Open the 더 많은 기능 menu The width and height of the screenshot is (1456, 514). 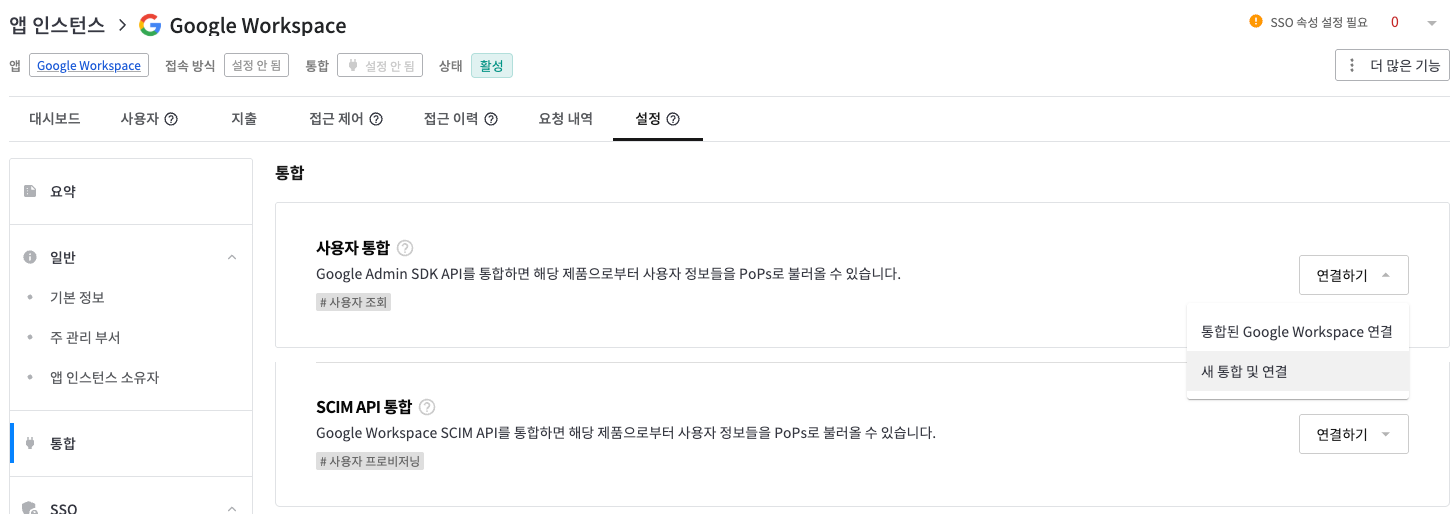pyautogui.click(x=1392, y=66)
